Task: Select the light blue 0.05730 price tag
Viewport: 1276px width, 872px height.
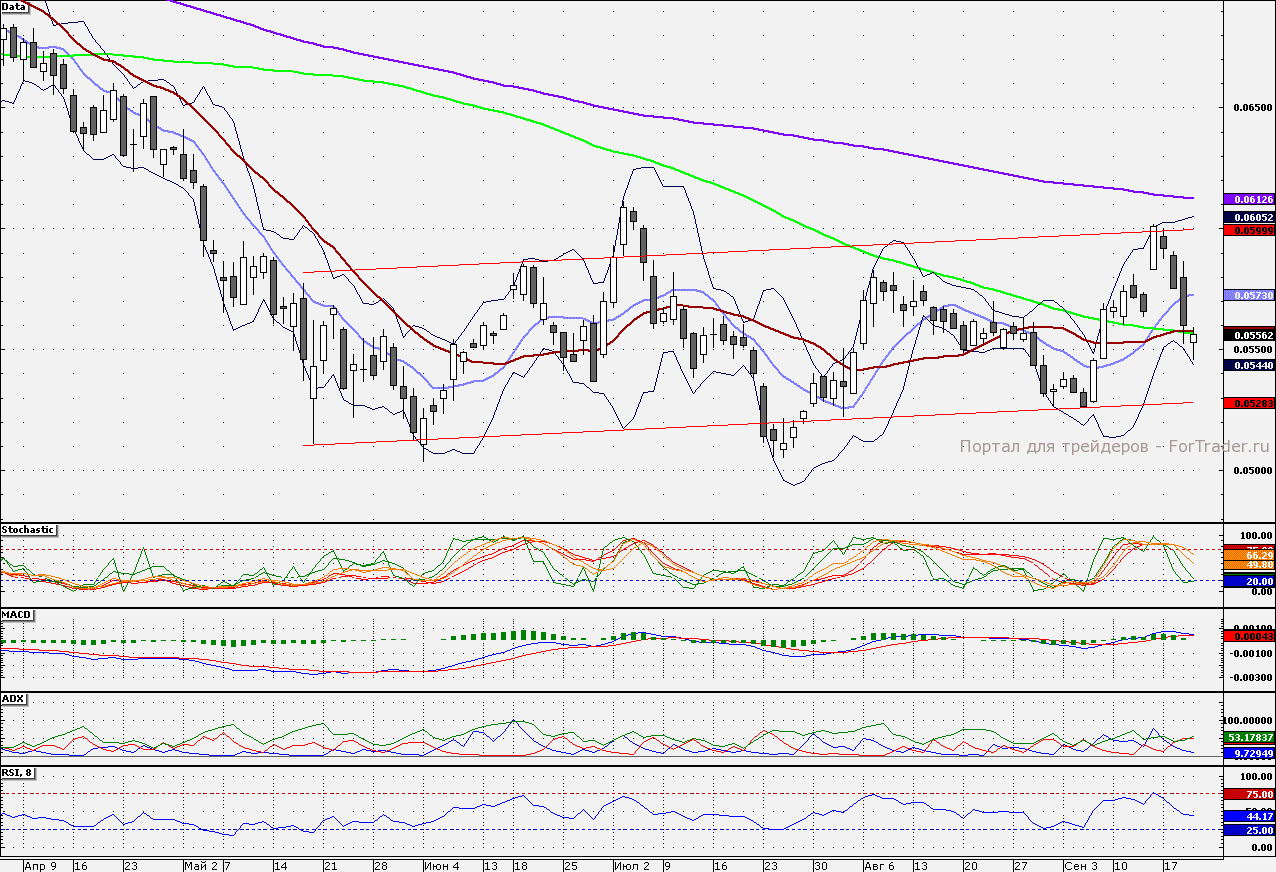Action: pos(1249,295)
